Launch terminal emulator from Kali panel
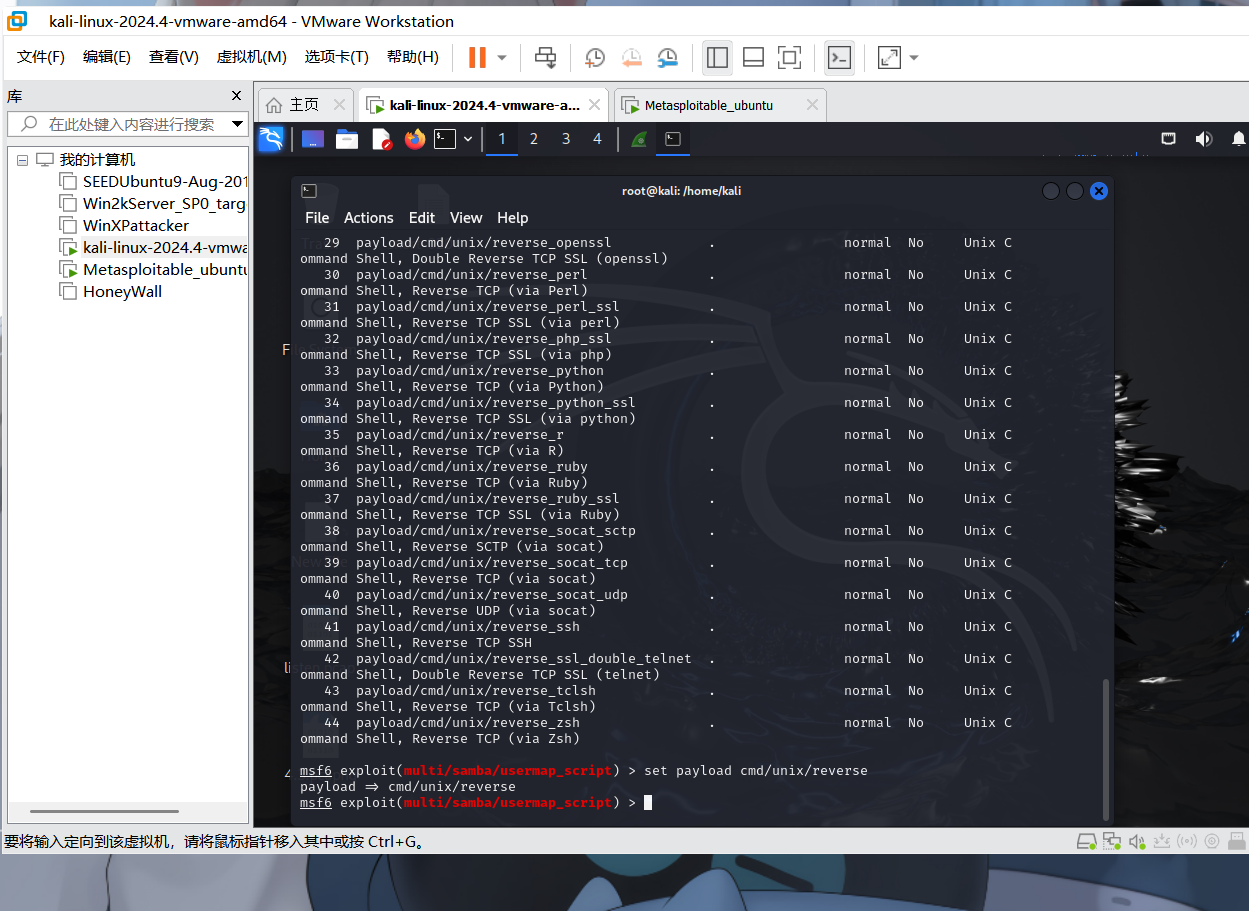Screen dimensions: 1249x911 (445, 139)
